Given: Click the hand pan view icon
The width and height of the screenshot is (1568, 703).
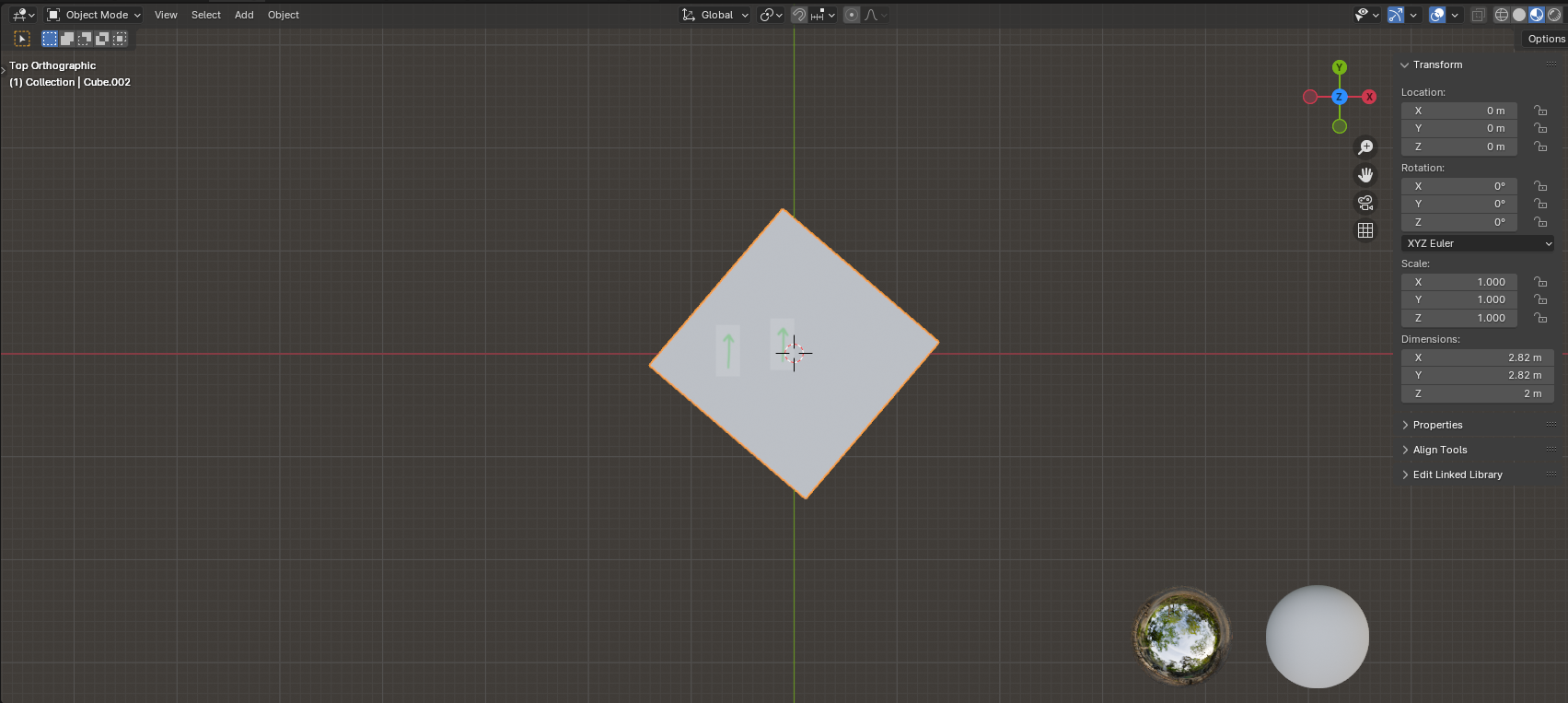Looking at the screenshot, I should click(1365, 175).
